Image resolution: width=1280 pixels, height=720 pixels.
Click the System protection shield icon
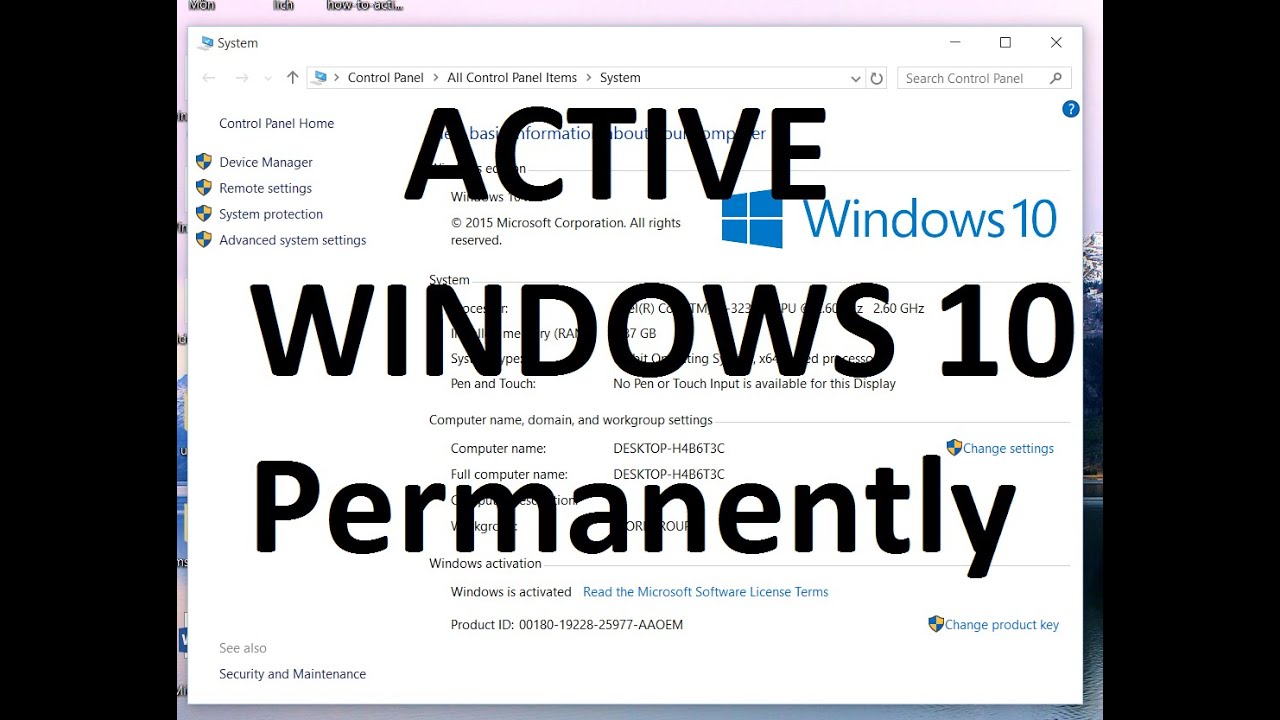(204, 213)
